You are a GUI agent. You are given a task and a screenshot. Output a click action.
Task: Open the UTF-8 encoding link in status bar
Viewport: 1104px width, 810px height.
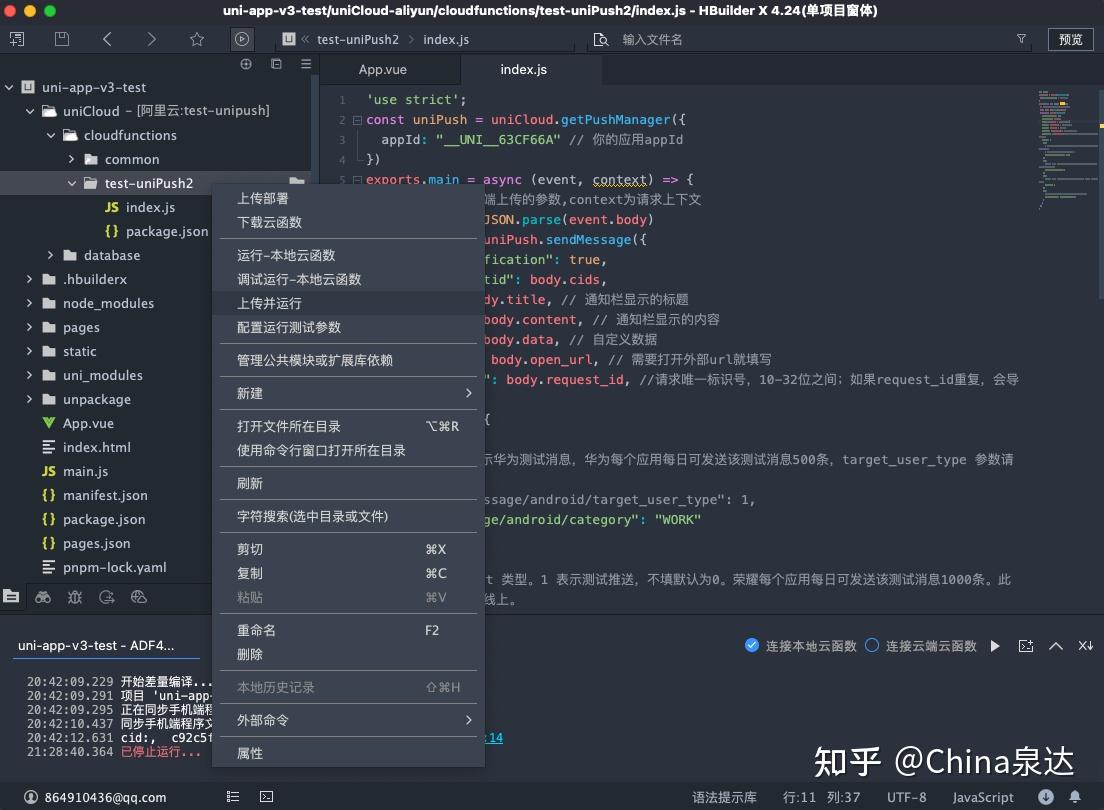click(x=906, y=797)
